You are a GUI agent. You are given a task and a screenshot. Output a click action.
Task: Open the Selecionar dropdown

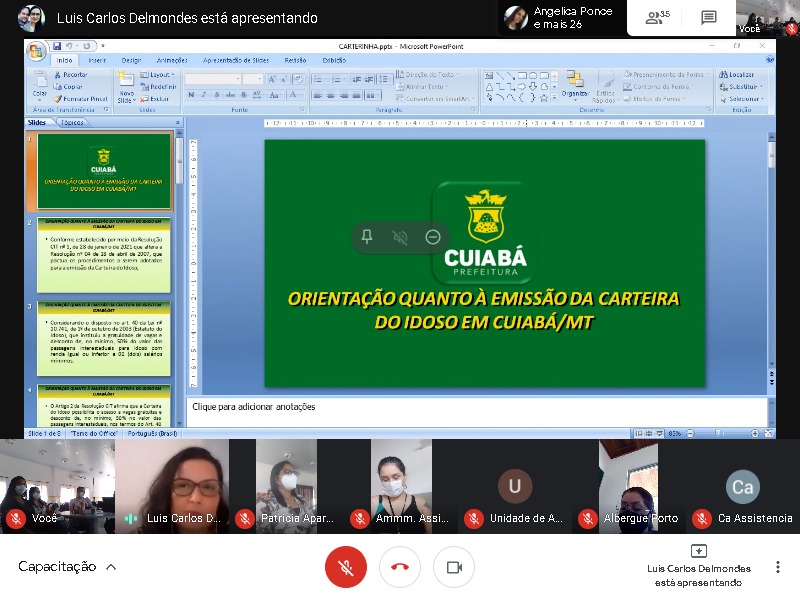click(742, 99)
